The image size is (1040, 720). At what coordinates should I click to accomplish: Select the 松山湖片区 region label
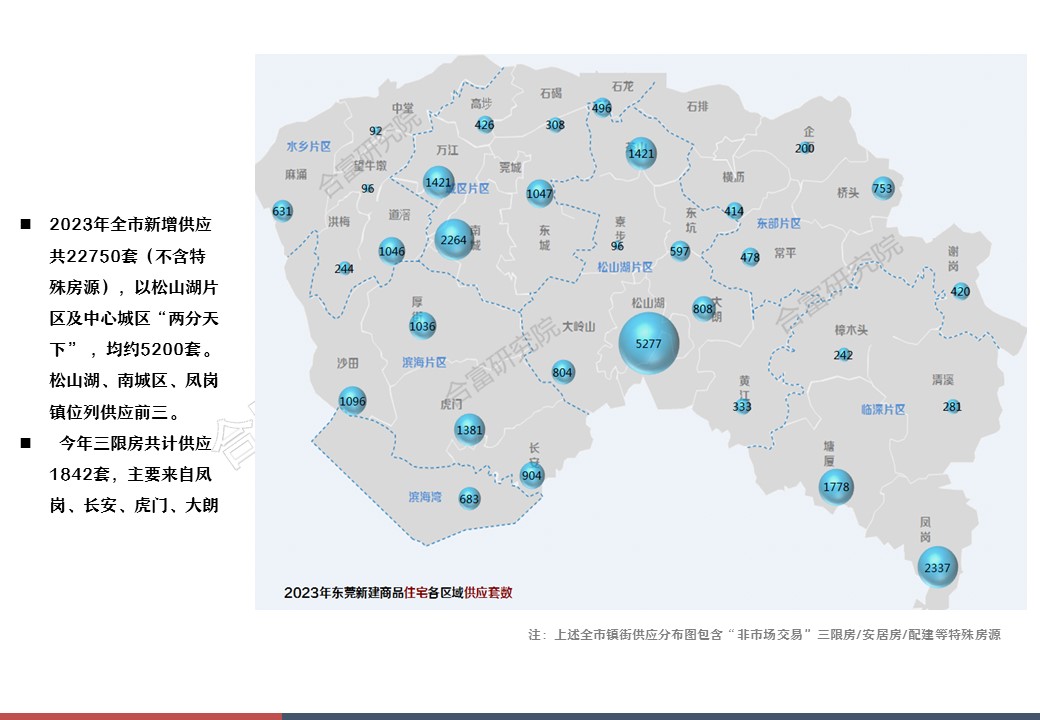click(x=625, y=267)
